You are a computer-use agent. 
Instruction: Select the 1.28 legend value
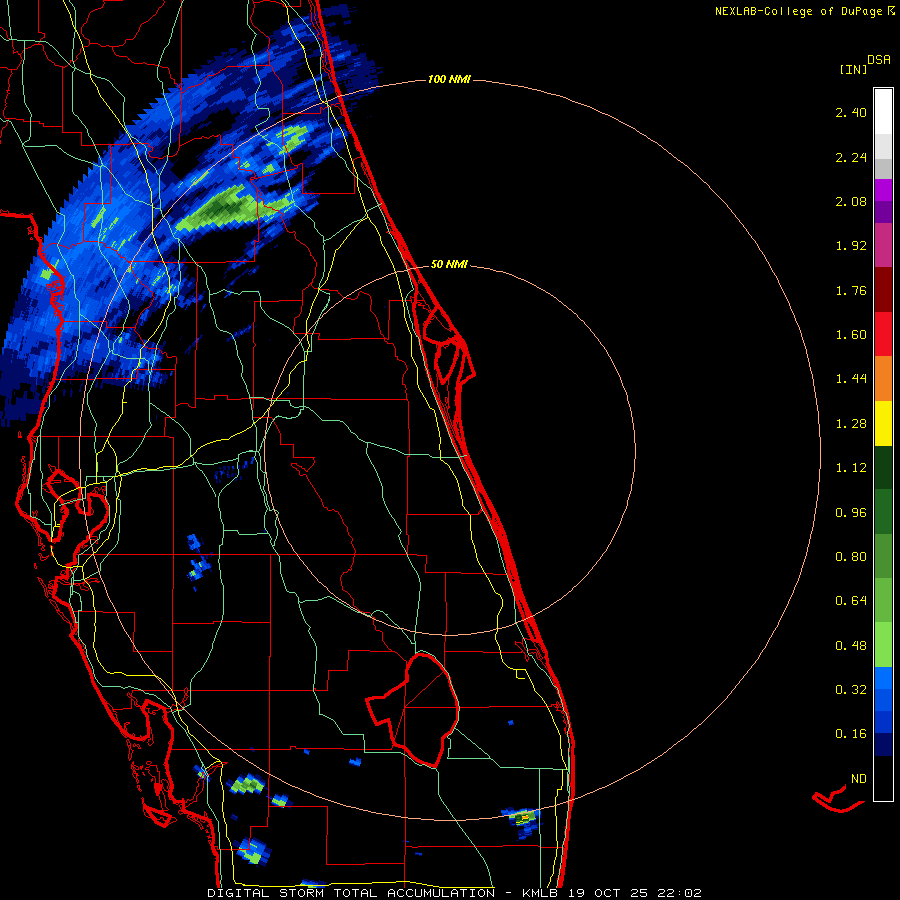(851, 424)
